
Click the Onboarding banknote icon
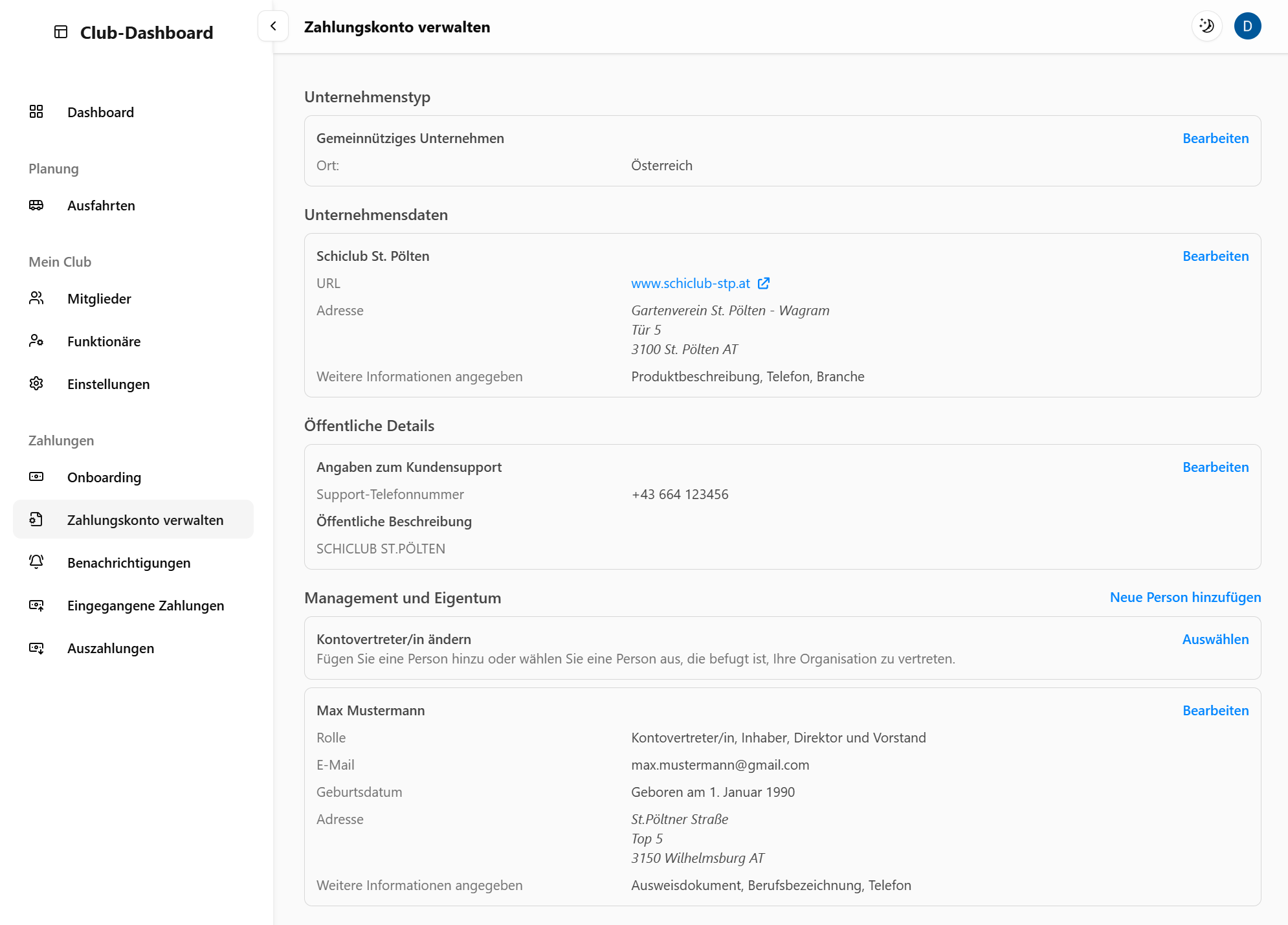[x=36, y=477]
